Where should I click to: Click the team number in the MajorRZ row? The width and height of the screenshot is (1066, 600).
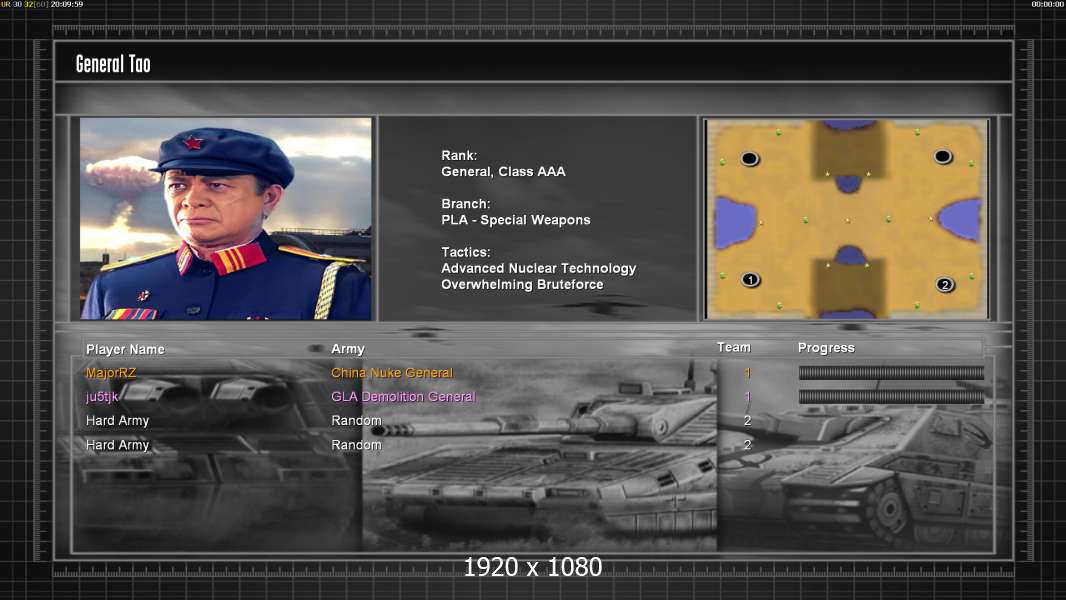pos(747,372)
